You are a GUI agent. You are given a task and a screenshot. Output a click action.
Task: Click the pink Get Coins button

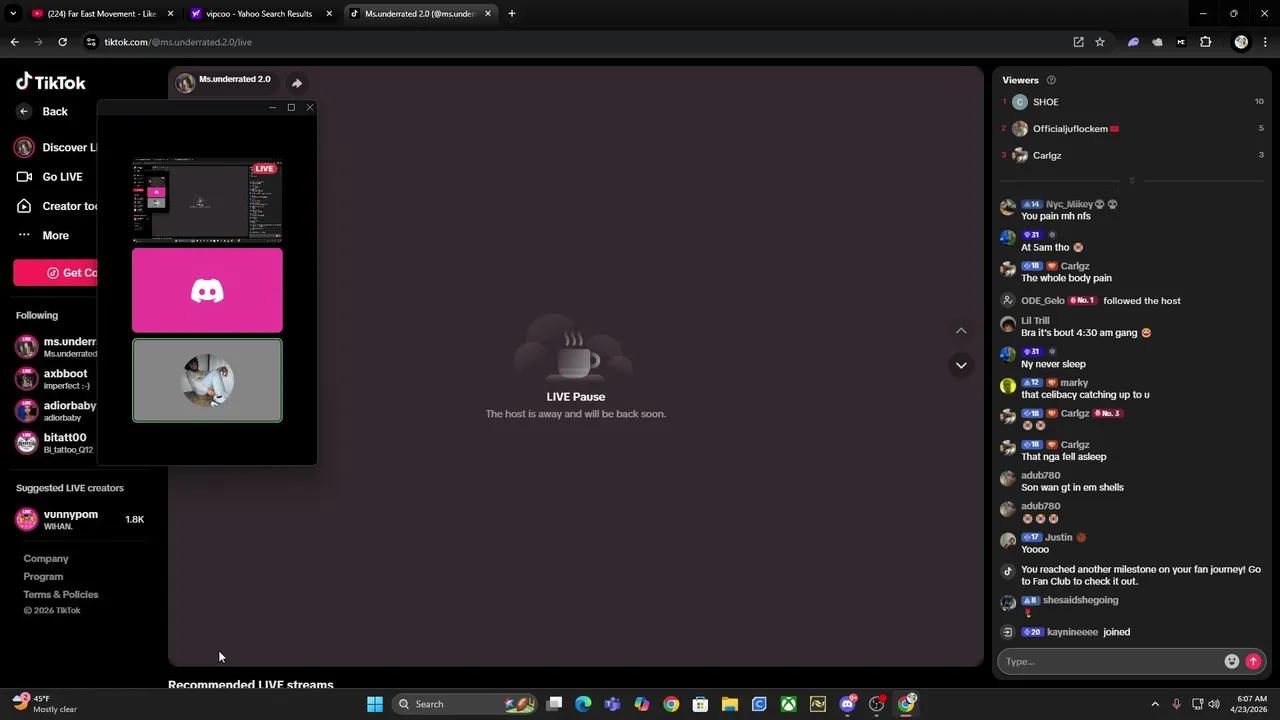pyautogui.click(x=56, y=273)
